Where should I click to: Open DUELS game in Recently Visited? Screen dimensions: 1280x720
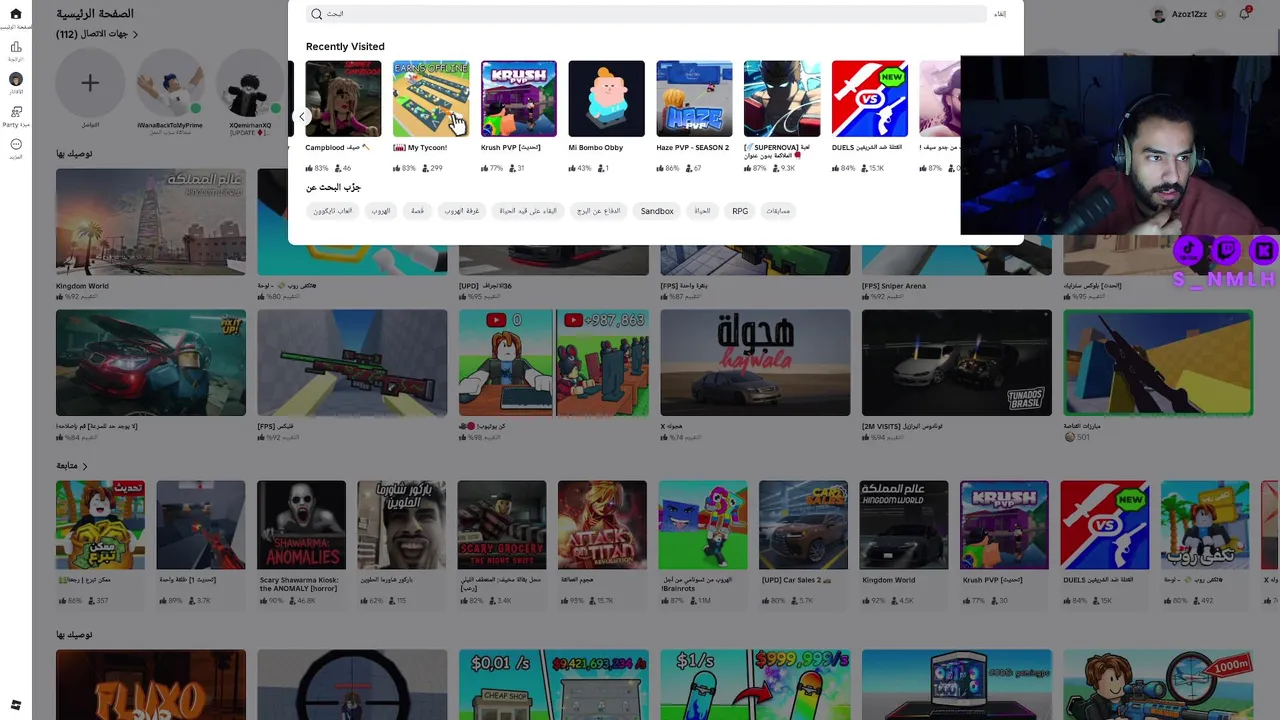(x=870, y=98)
